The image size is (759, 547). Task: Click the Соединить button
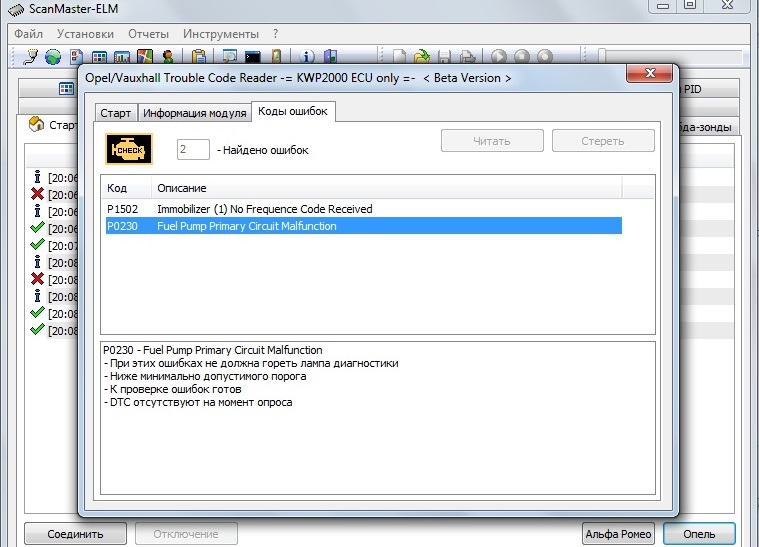[x=76, y=534]
